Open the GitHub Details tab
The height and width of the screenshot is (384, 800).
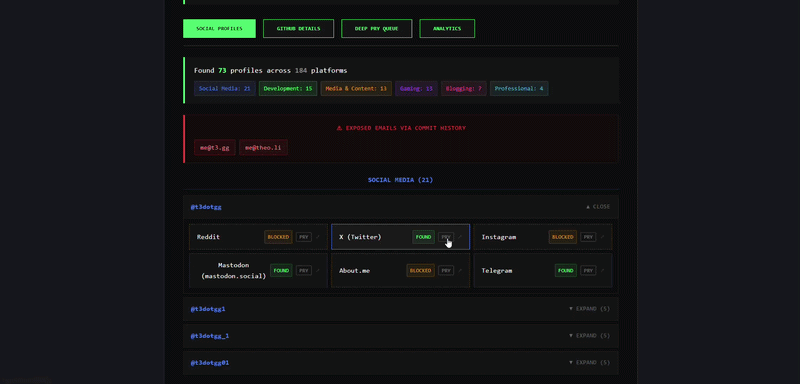point(298,29)
